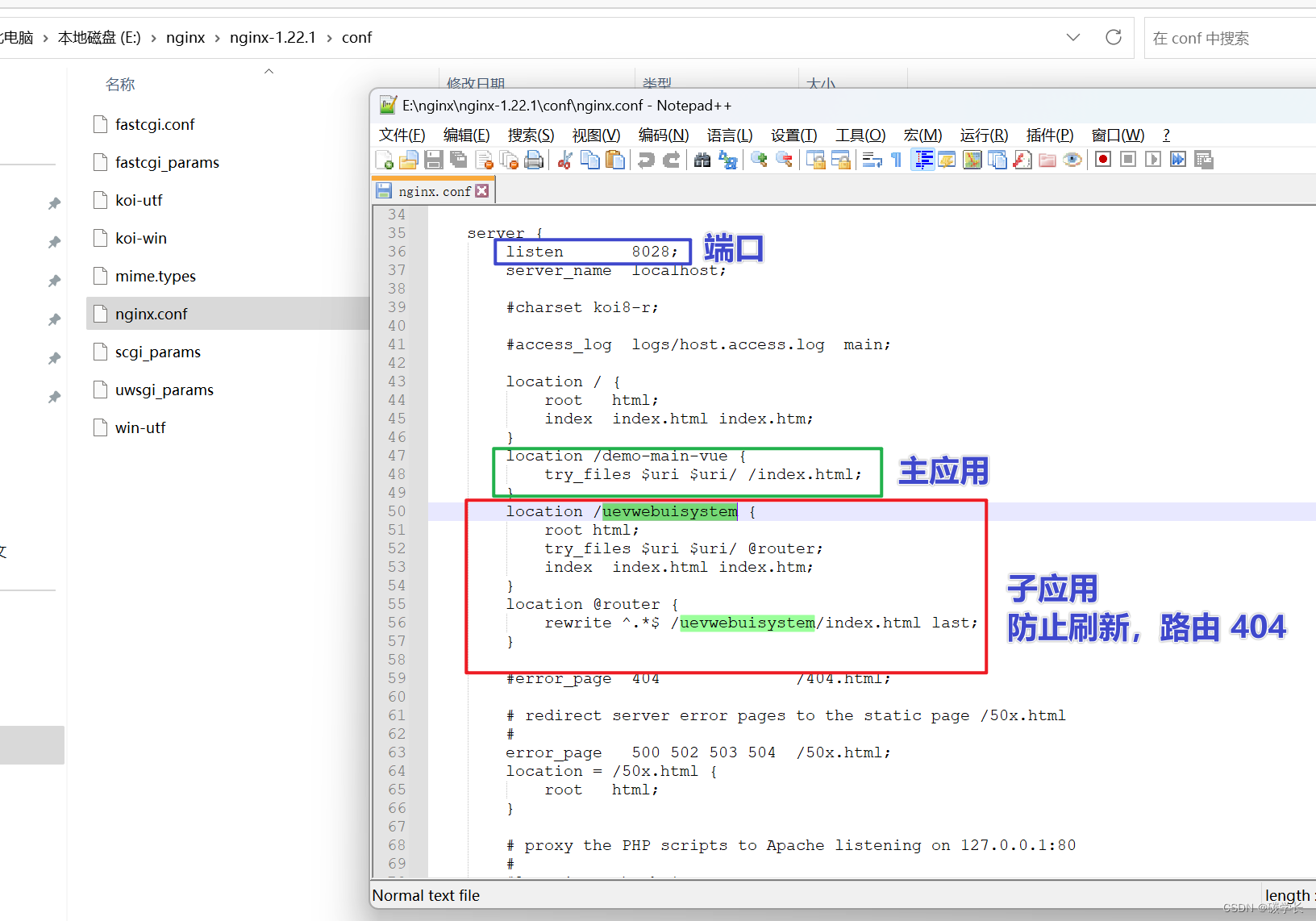Click the Open file toolbar icon
The width and height of the screenshot is (1316, 921).
[x=409, y=160]
